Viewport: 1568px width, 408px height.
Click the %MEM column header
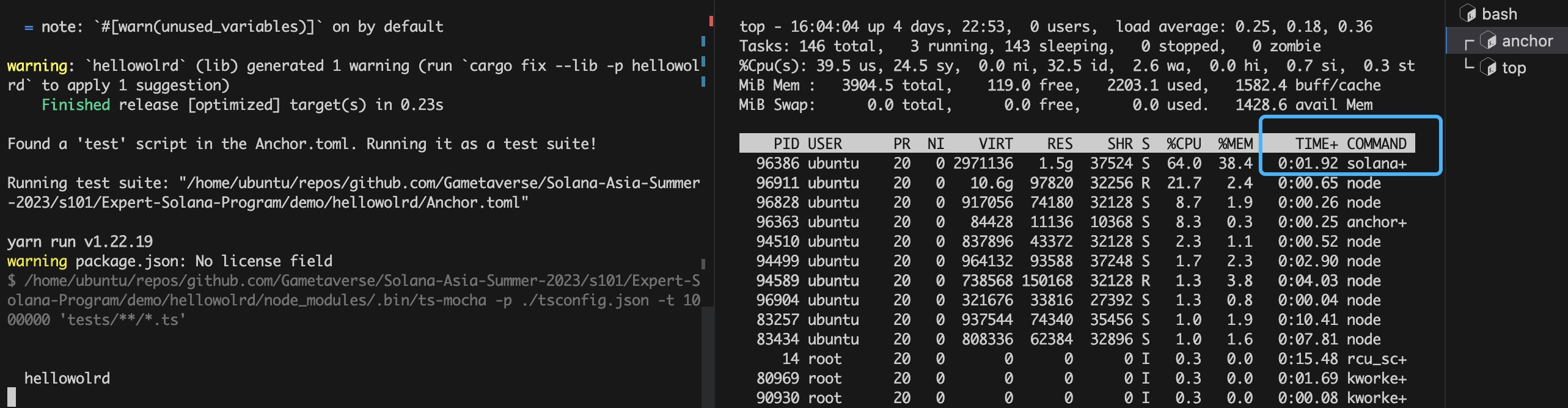(x=1234, y=144)
